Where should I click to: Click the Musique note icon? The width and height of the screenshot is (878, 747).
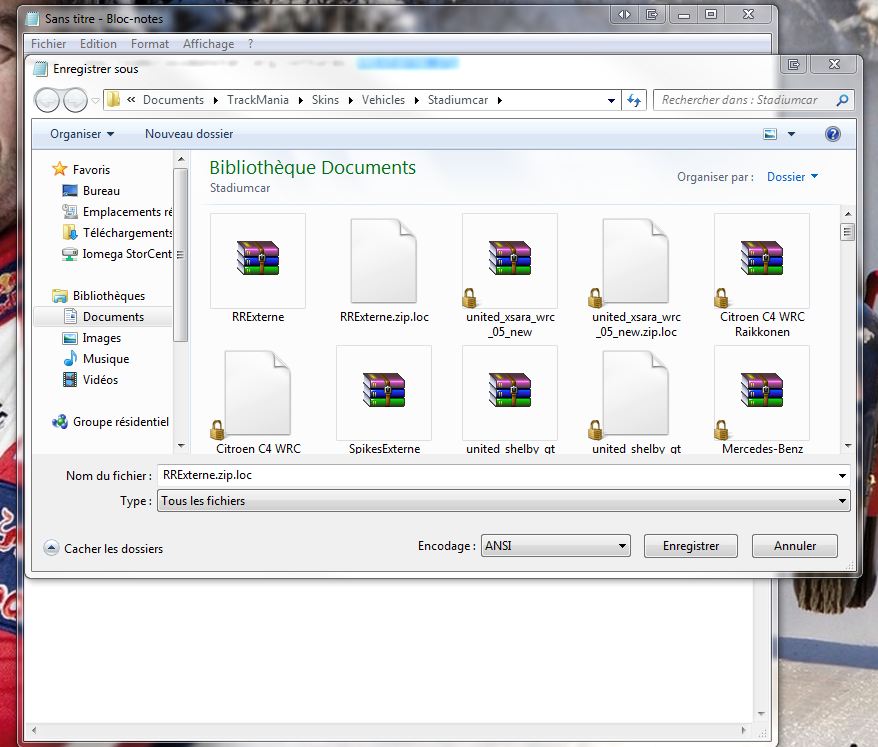pyautogui.click(x=70, y=358)
